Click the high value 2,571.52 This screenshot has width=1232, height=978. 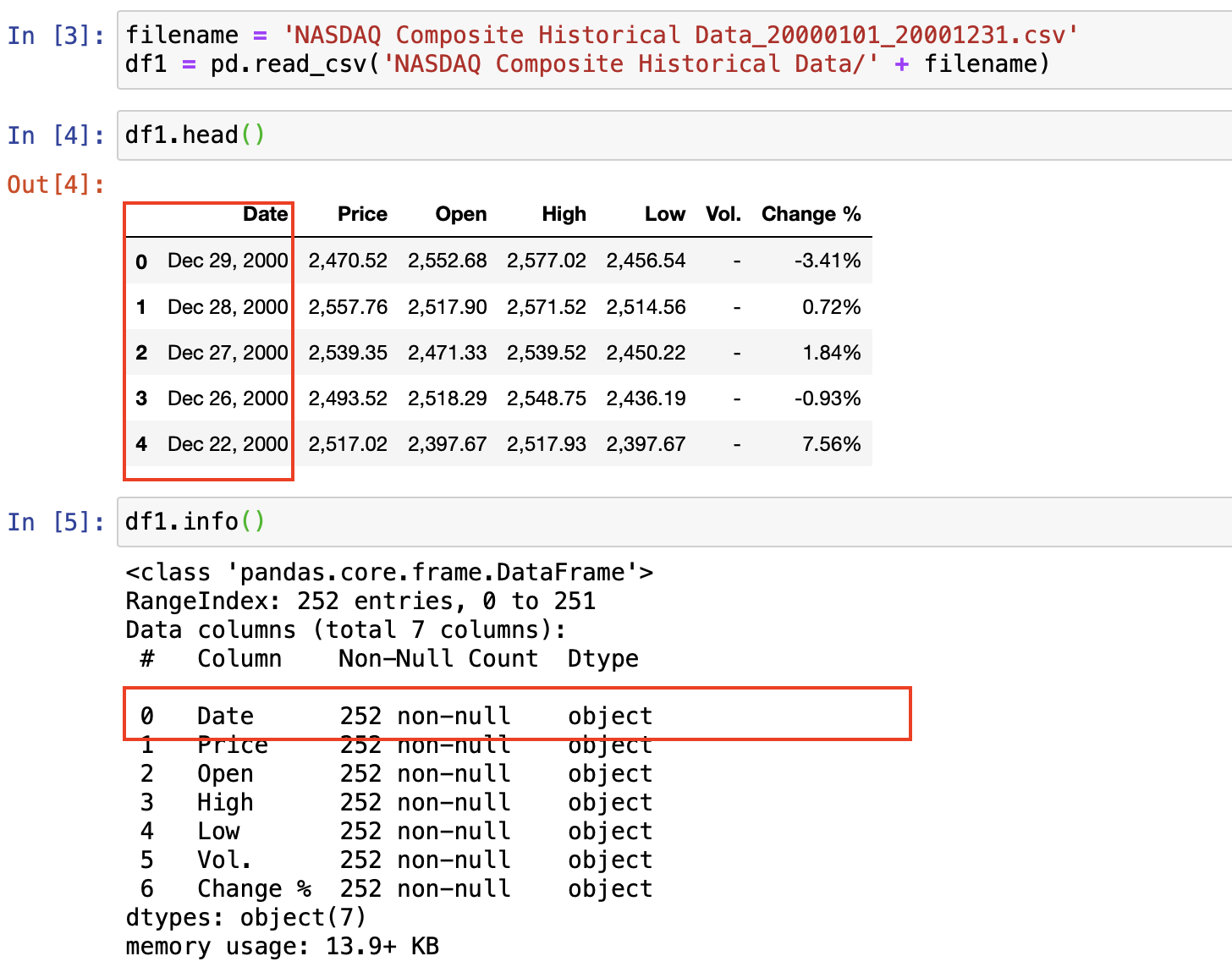(x=547, y=306)
